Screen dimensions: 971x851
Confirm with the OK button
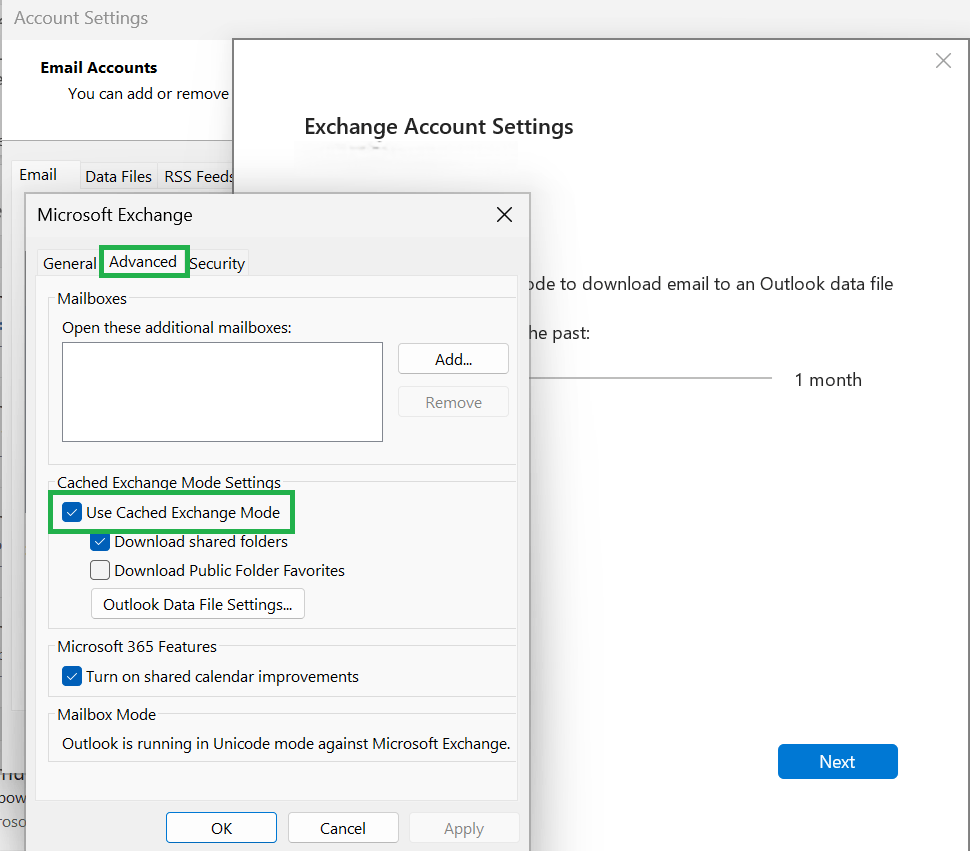[x=221, y=828]
